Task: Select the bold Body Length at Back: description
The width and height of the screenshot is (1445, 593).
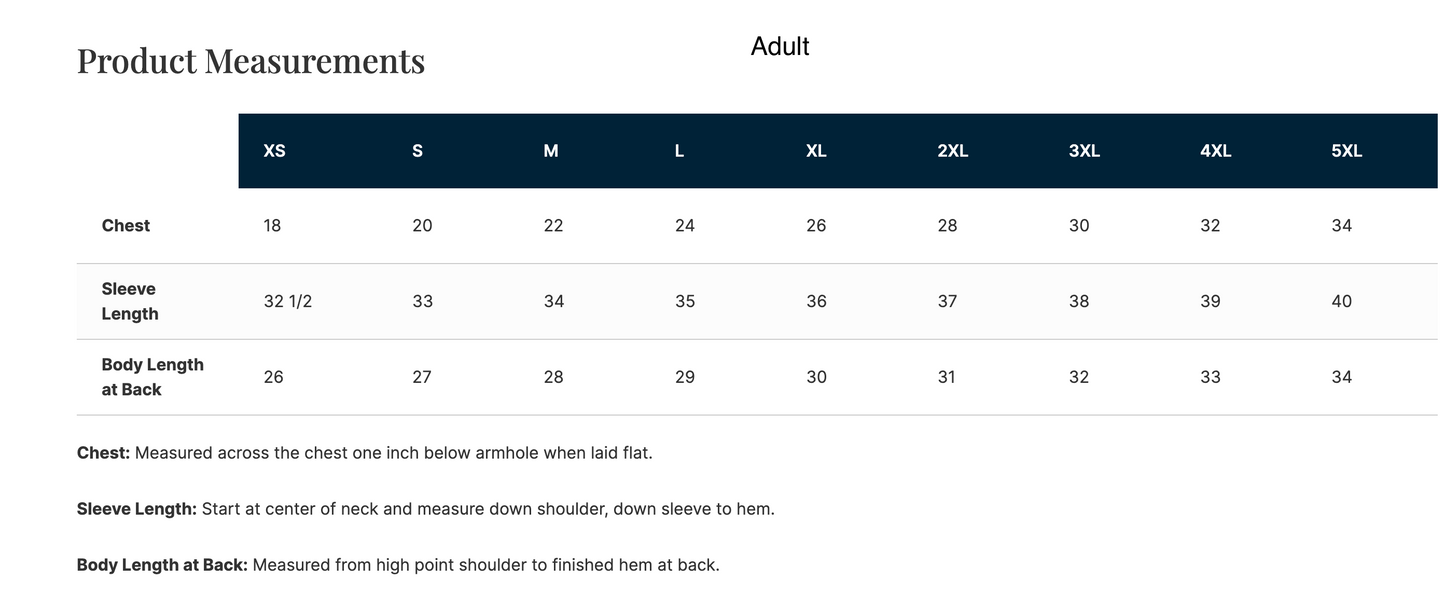Action: (162, 565)
